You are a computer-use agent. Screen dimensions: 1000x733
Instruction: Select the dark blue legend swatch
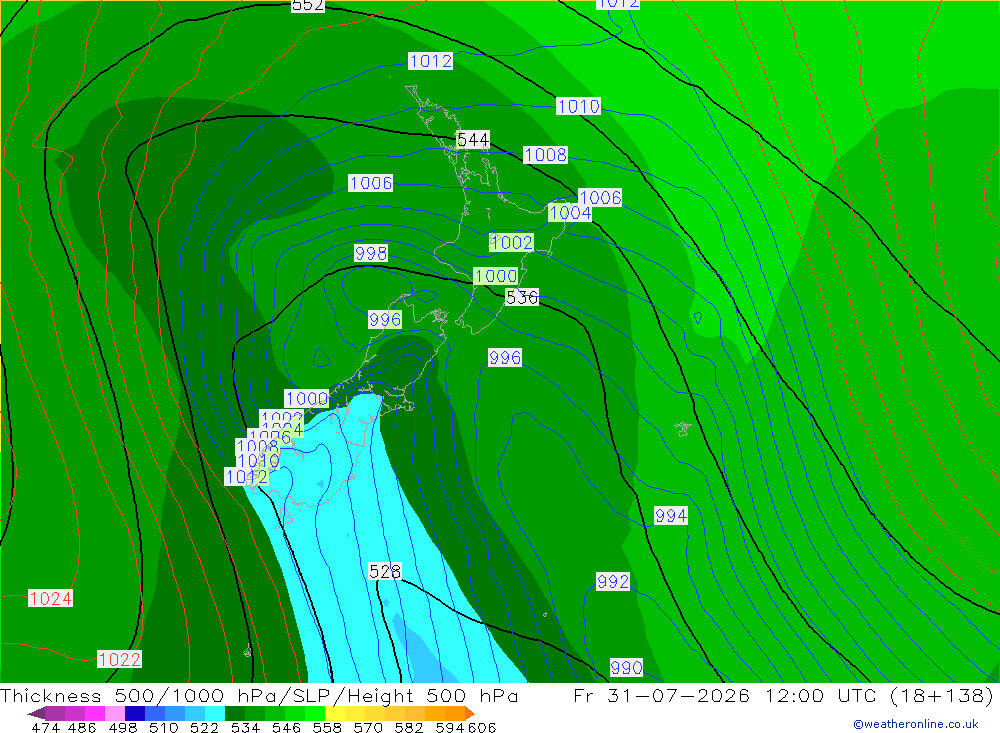[135, 713]
